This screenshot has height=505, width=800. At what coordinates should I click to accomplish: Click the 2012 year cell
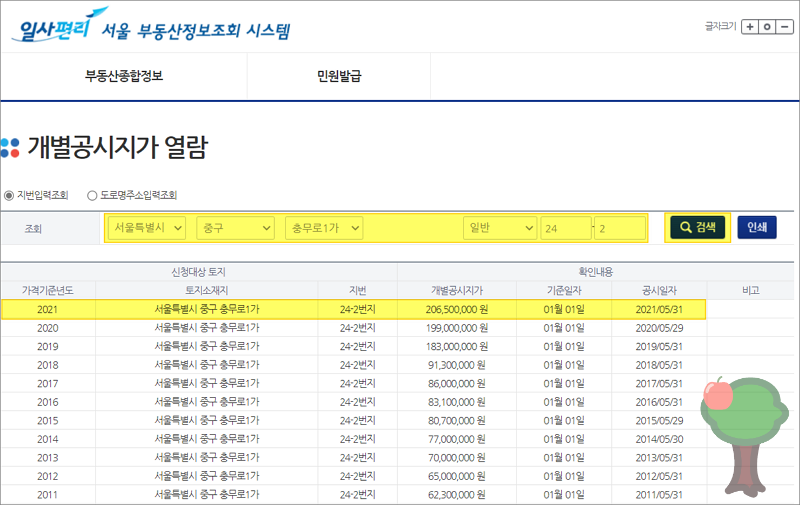pyautogui.click(x=47, y=476)
